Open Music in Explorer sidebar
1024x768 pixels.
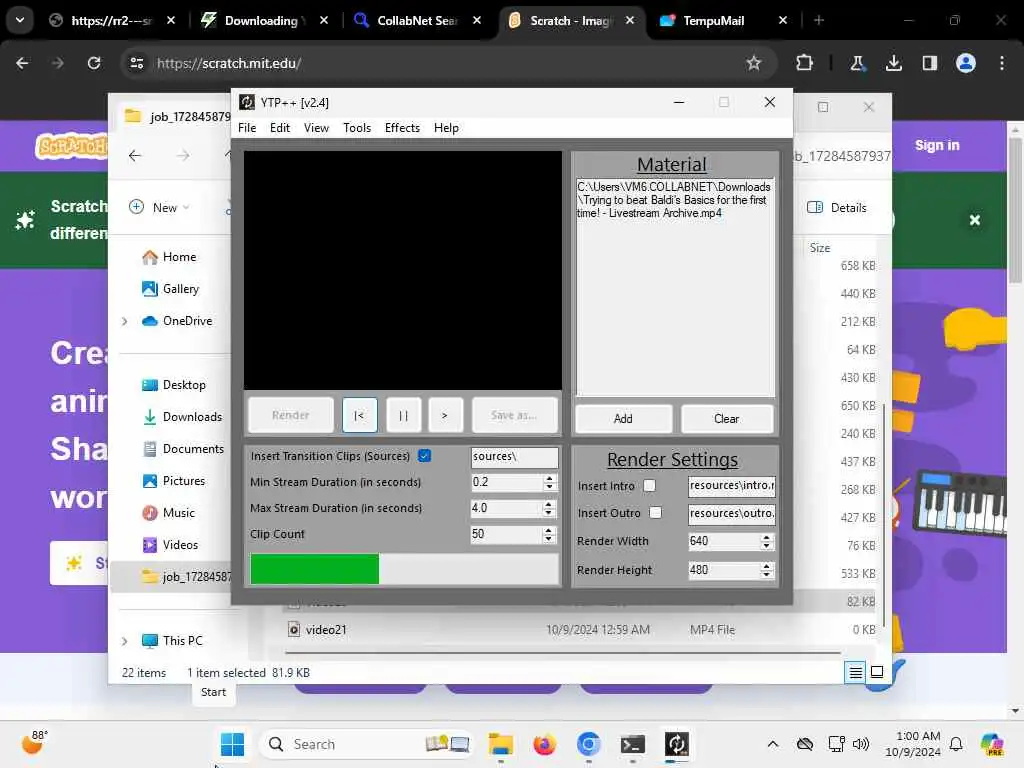click(169, 513)
